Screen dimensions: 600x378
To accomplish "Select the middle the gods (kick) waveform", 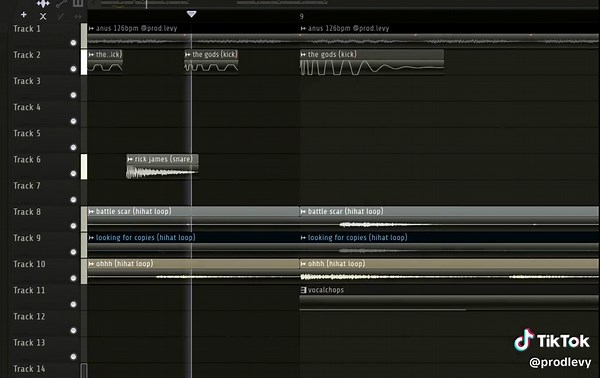I will (211, 67).
